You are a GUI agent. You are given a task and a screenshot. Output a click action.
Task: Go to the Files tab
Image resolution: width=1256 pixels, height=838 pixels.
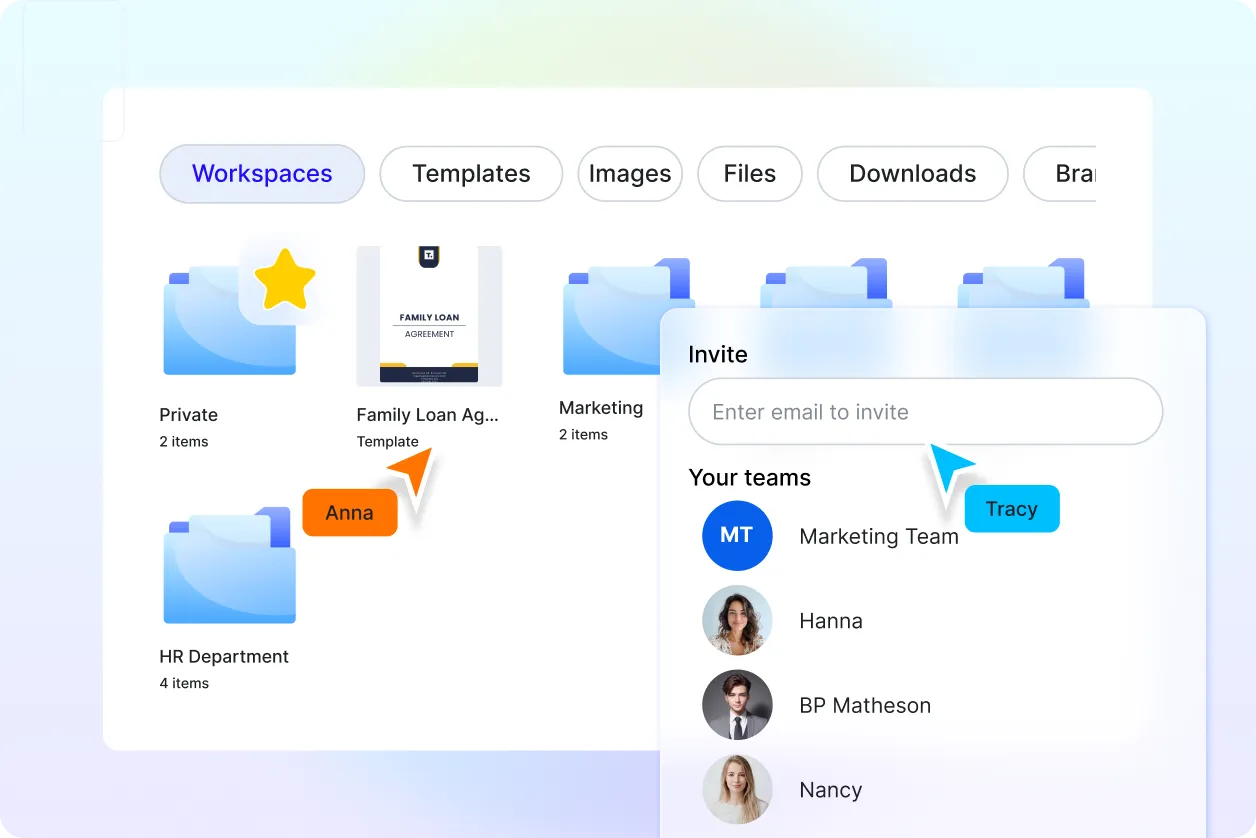click(750, 174)
